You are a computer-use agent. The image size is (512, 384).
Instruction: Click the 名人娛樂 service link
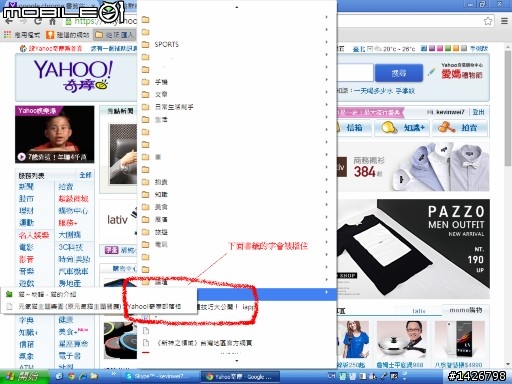[34, 235]
